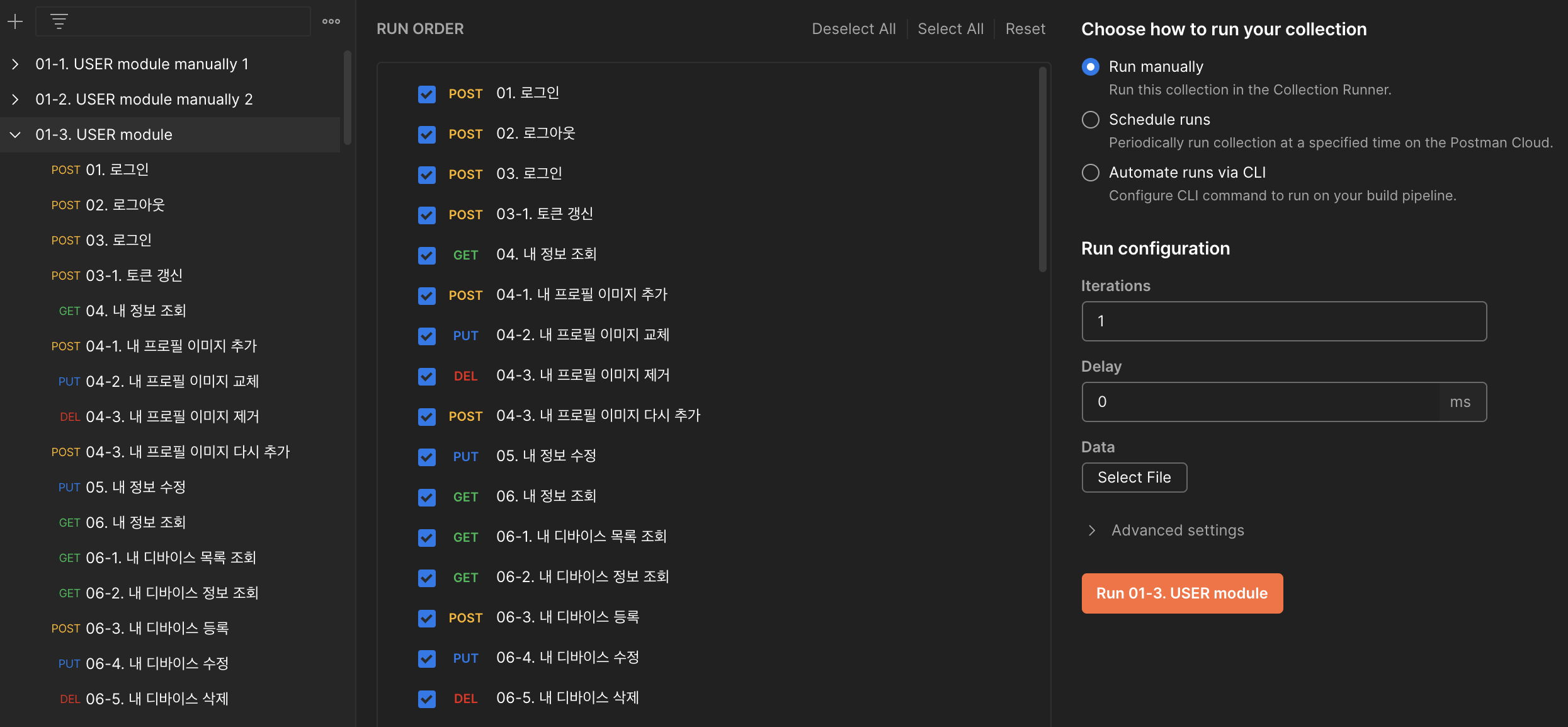Screen dimensions: 1568x727
Task: Select the Schedule runs radio option
Action: coord(1091,120)
